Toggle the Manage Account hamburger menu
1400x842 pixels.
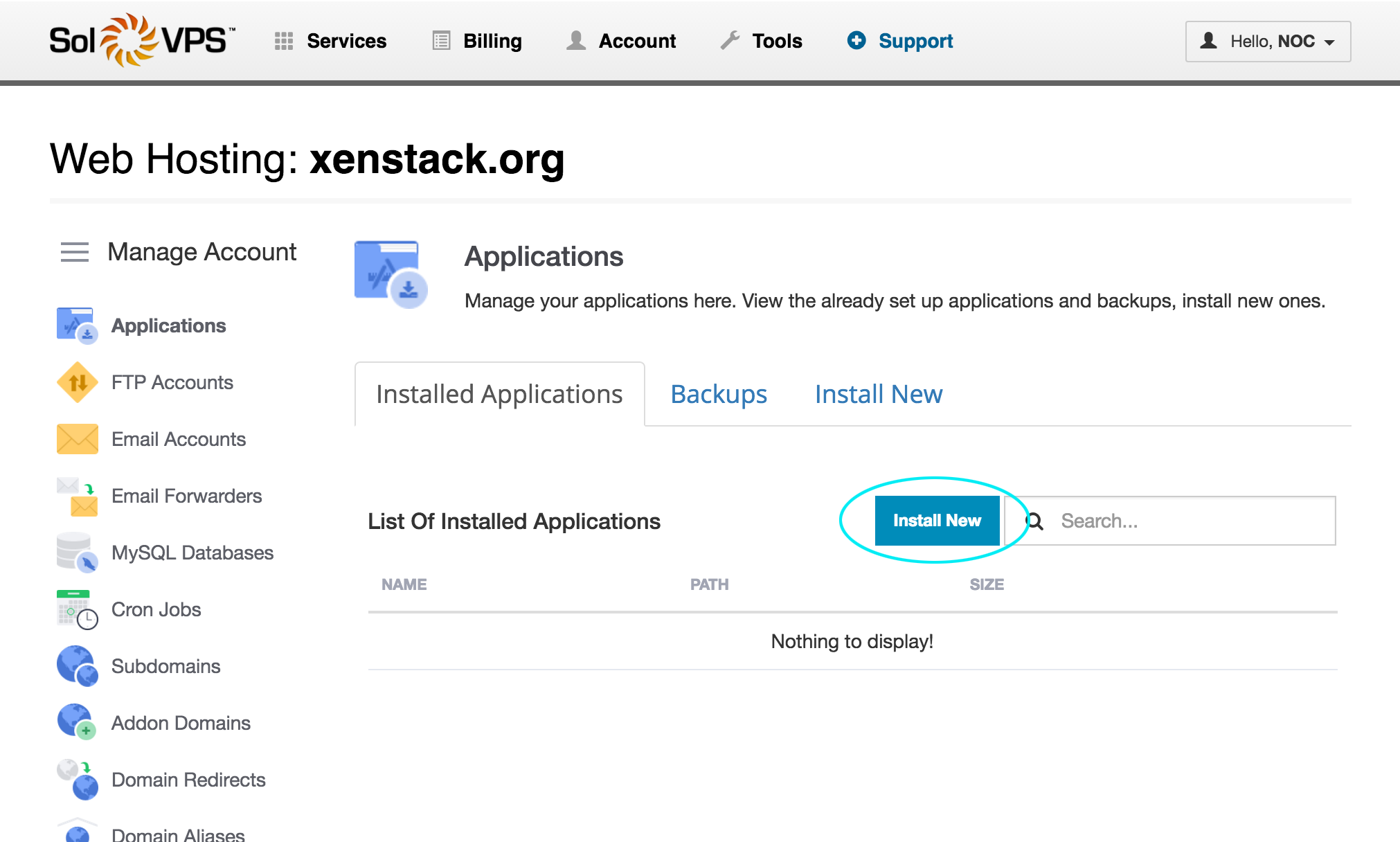click(x=75, y=252)
